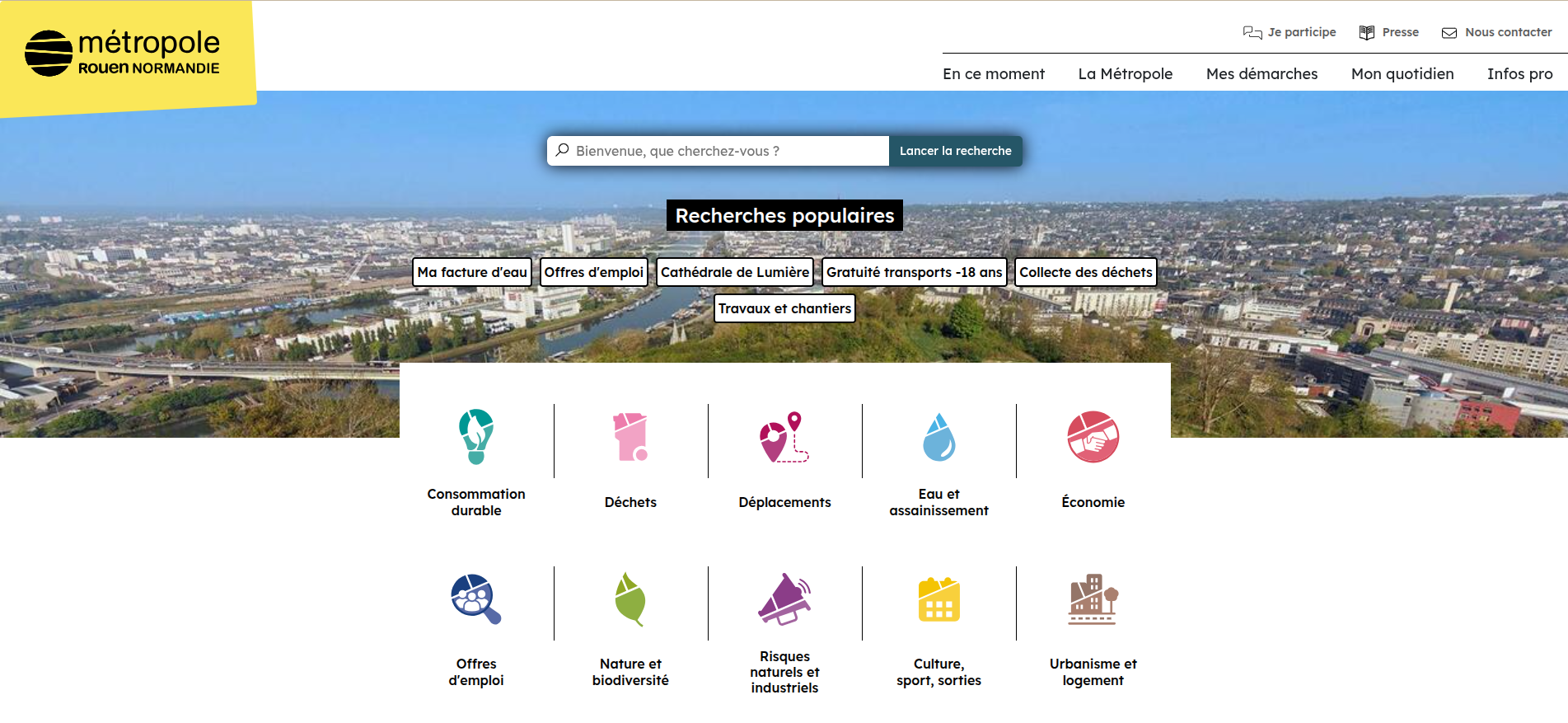The height and width of the screenshot is (723, 1568).
Task: Open the En ce moment menu
Action: coord(993,74)
